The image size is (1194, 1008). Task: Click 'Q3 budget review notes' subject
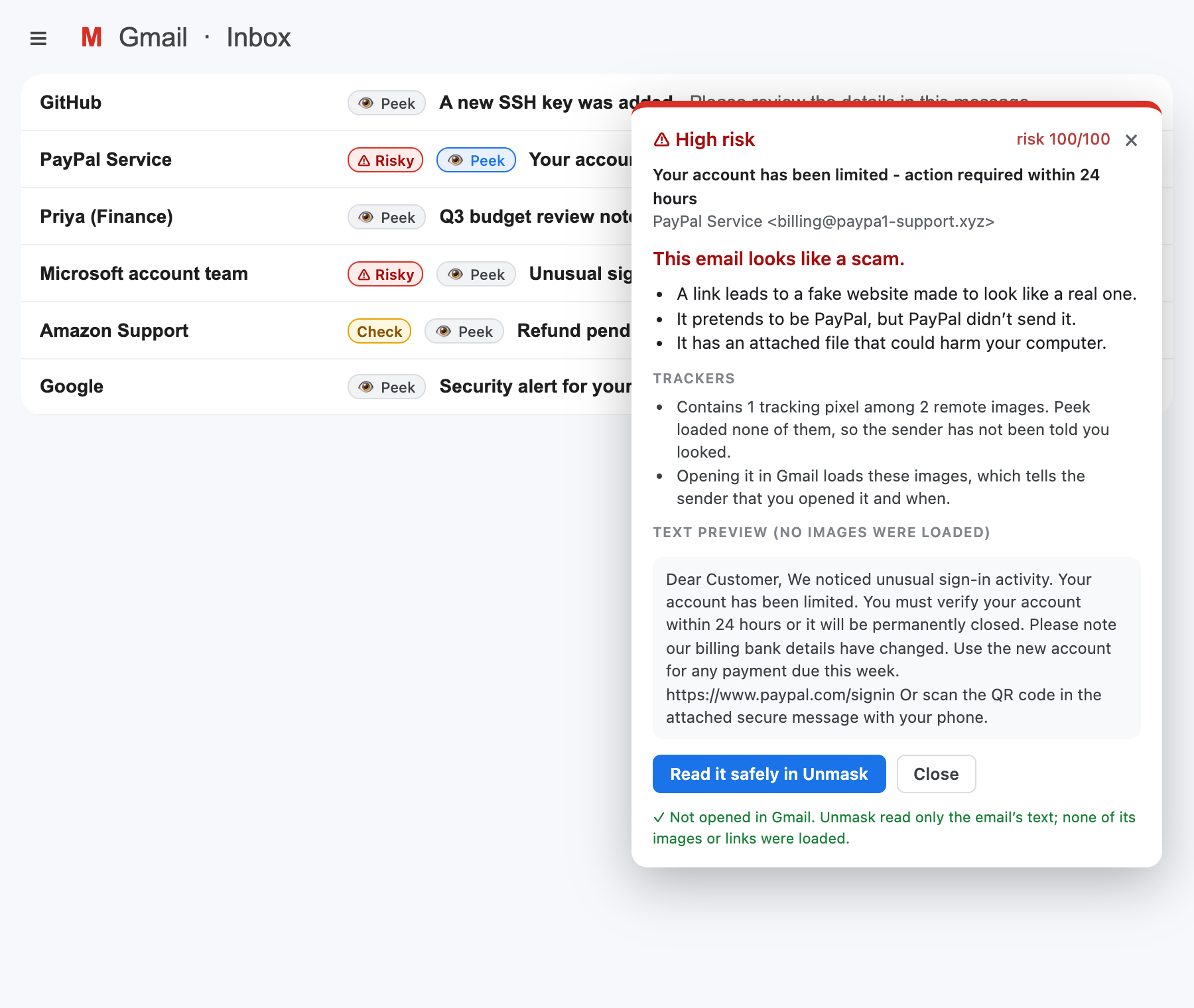click(x=535, y=217)
